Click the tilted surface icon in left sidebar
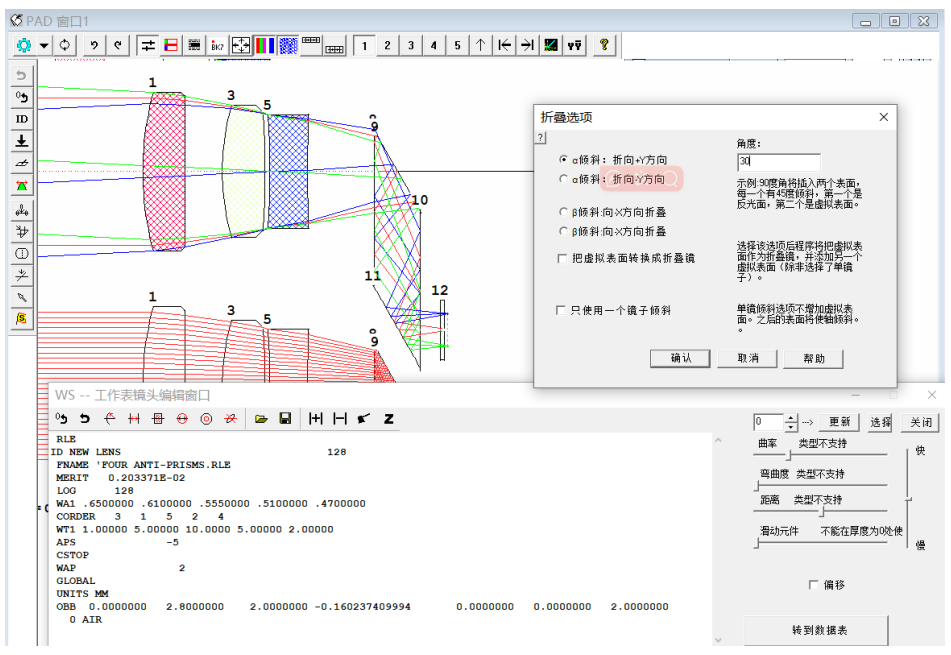Screen dimensions: 951x655 [22, 163]
